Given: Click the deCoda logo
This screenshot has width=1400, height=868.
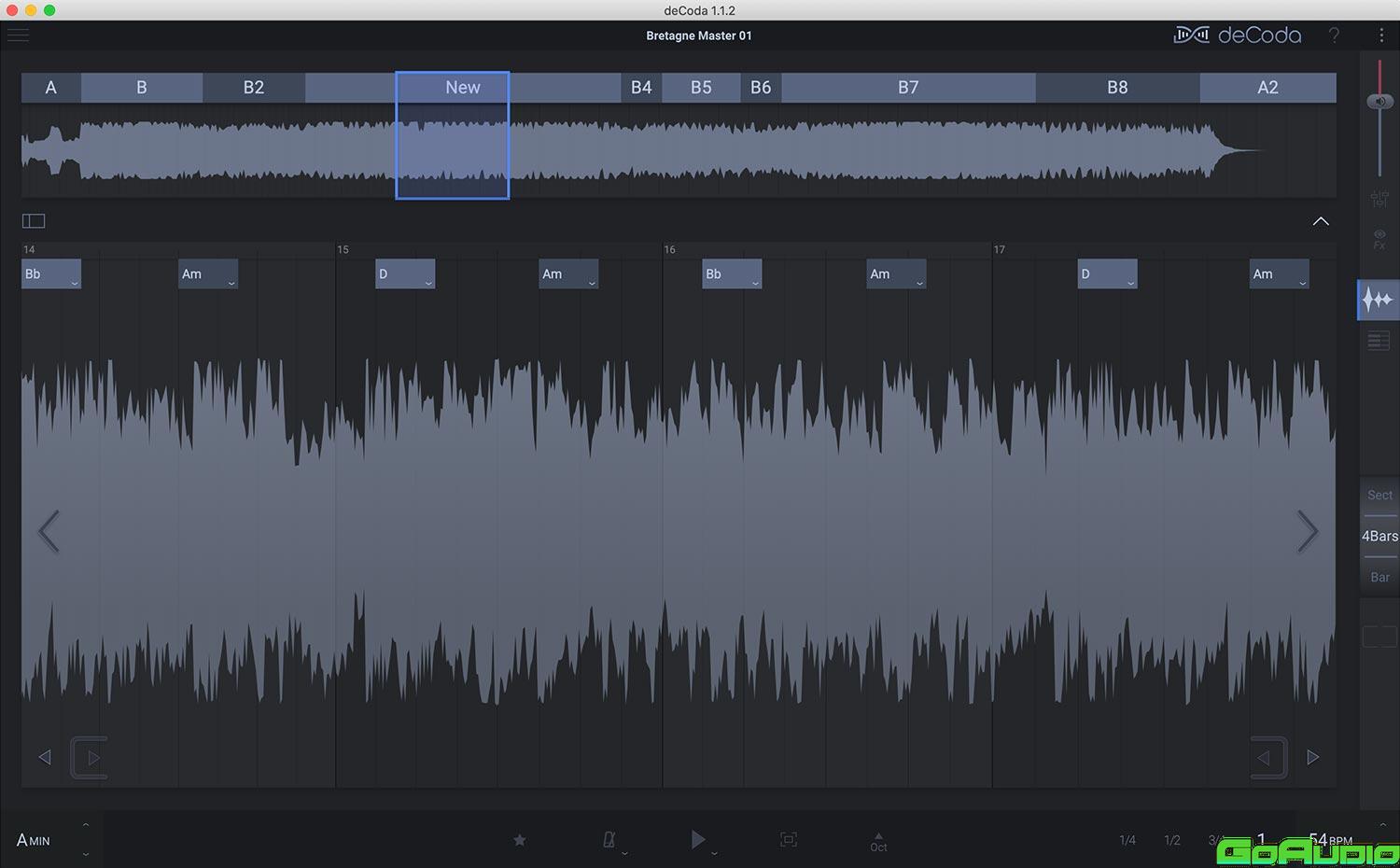Looking at the screenshot, I should coord(1237,35).
